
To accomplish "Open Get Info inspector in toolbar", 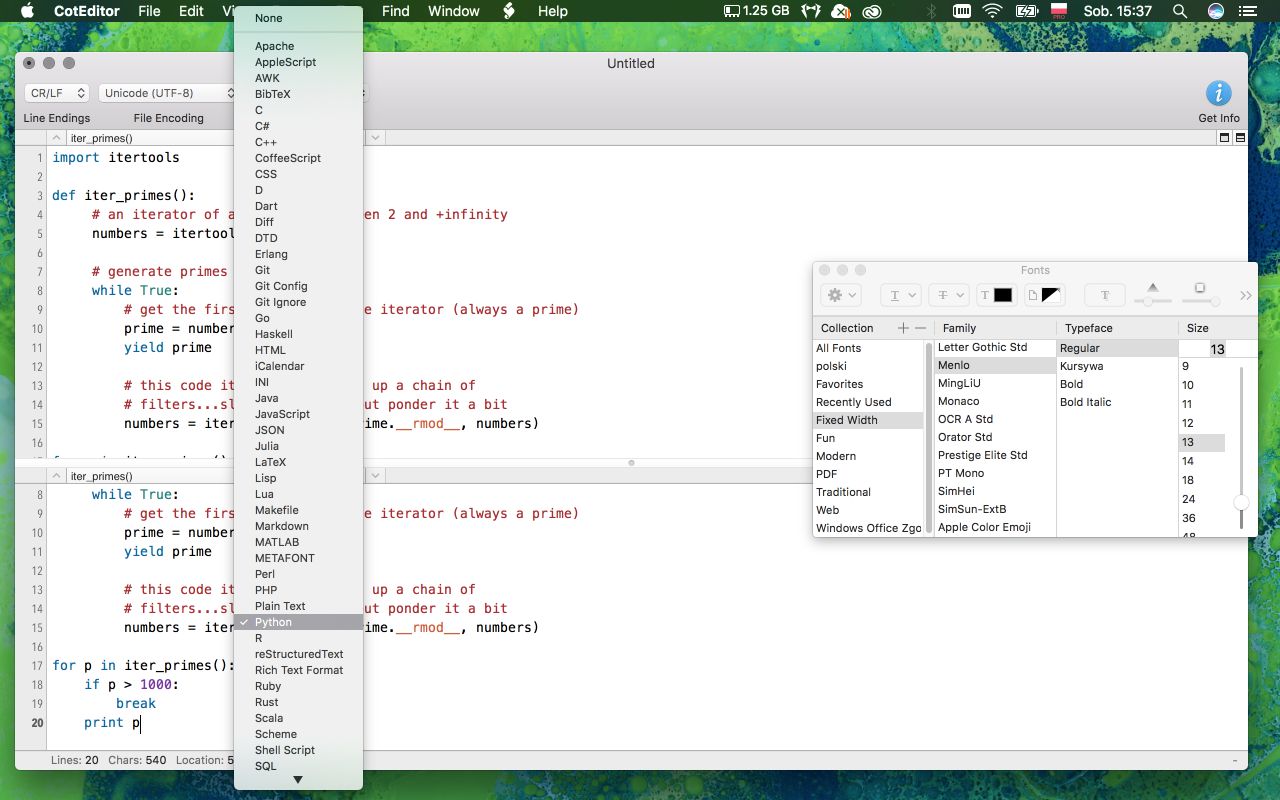I will tap(1218, 102).
